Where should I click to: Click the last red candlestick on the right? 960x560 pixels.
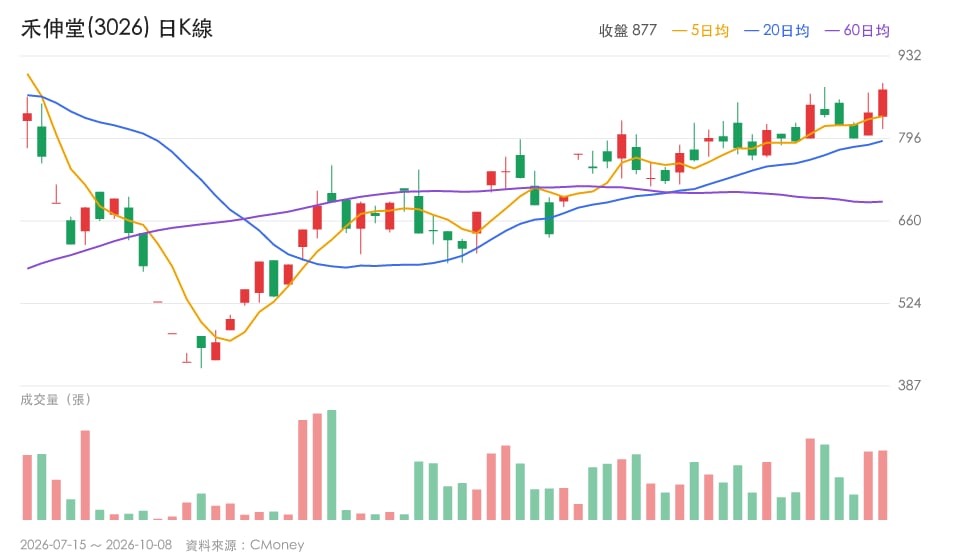tap(882, 103)
